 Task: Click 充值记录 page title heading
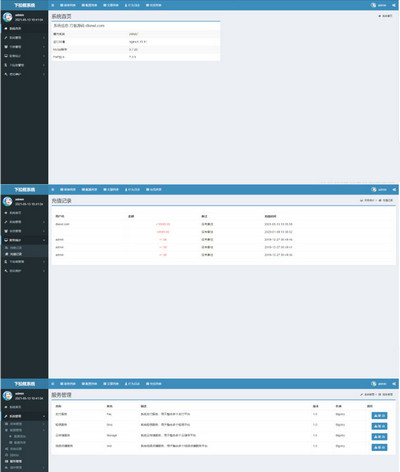(61, 201)
